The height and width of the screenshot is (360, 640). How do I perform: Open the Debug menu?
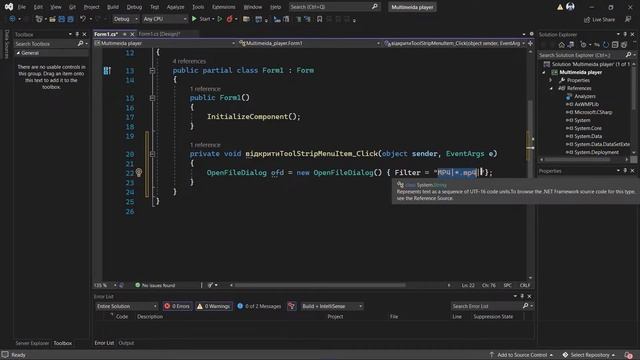(134, 7)
